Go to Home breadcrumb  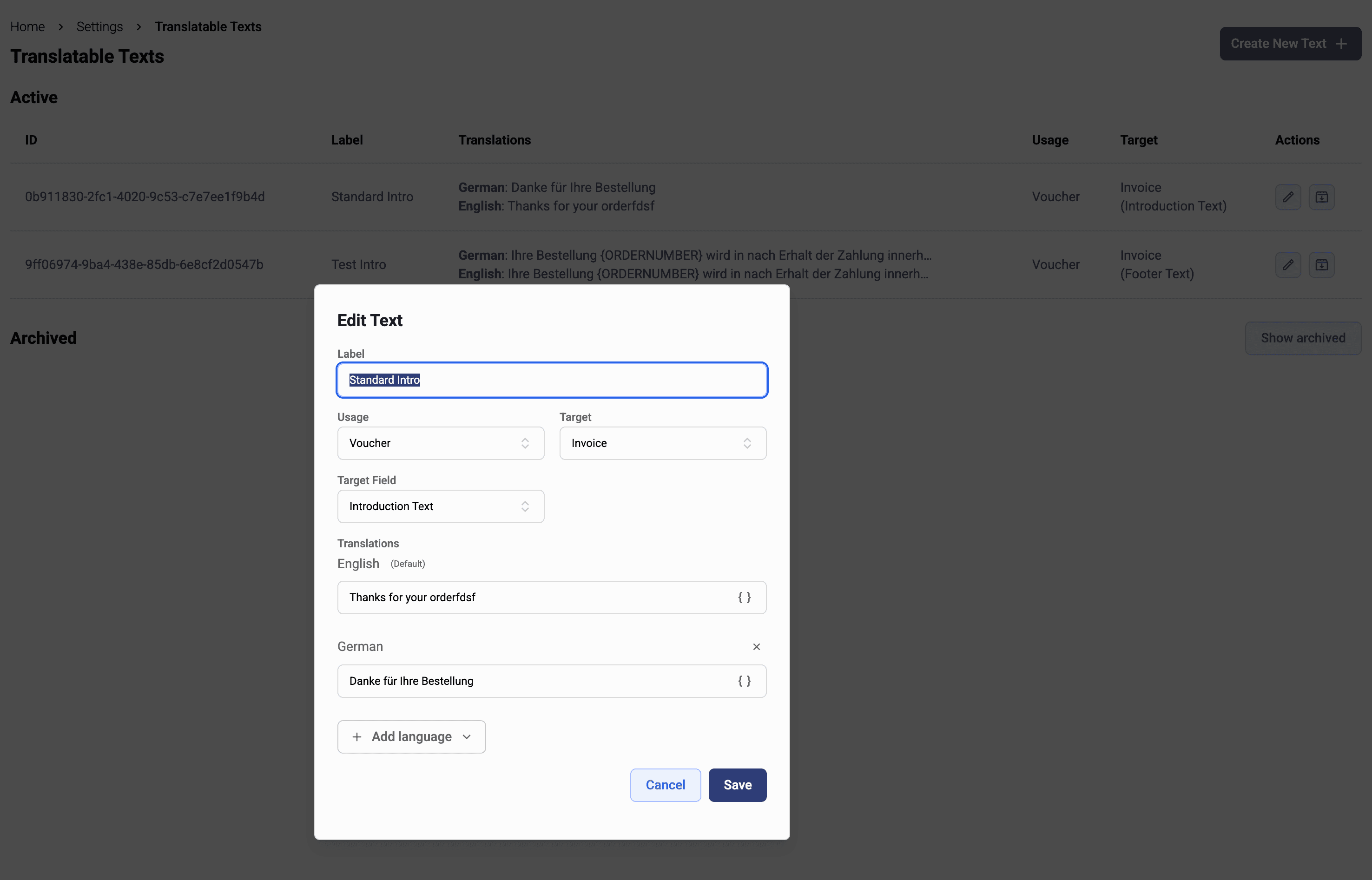(27, 27)
